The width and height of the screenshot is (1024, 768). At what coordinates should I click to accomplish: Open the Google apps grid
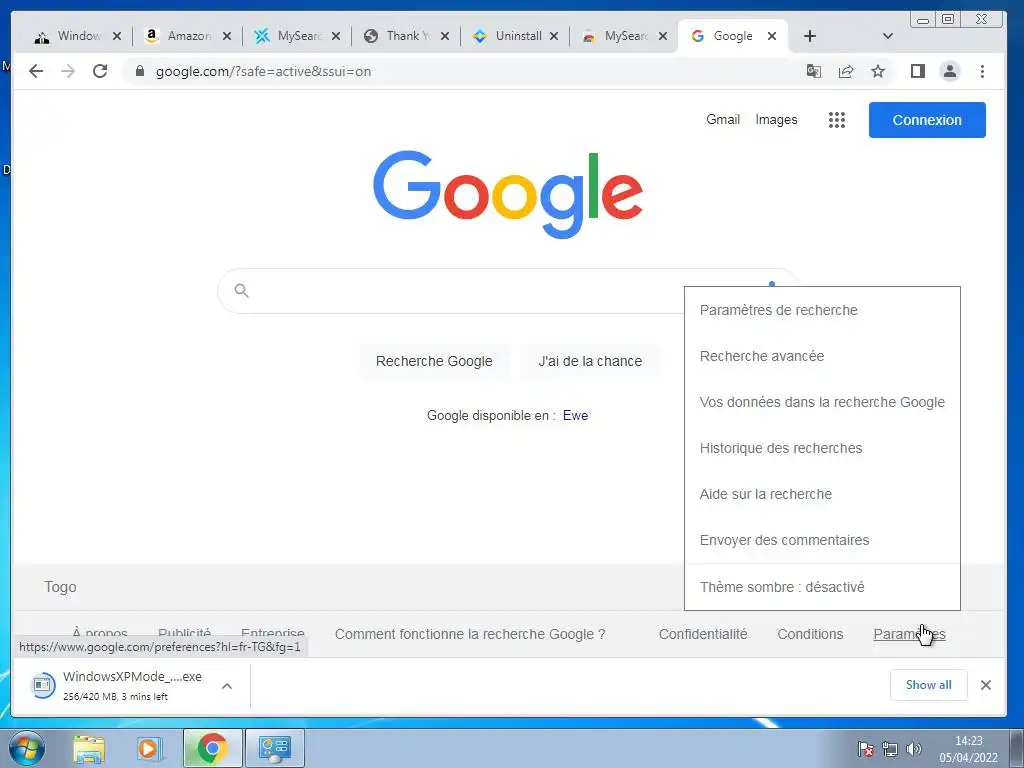(837, 120)
